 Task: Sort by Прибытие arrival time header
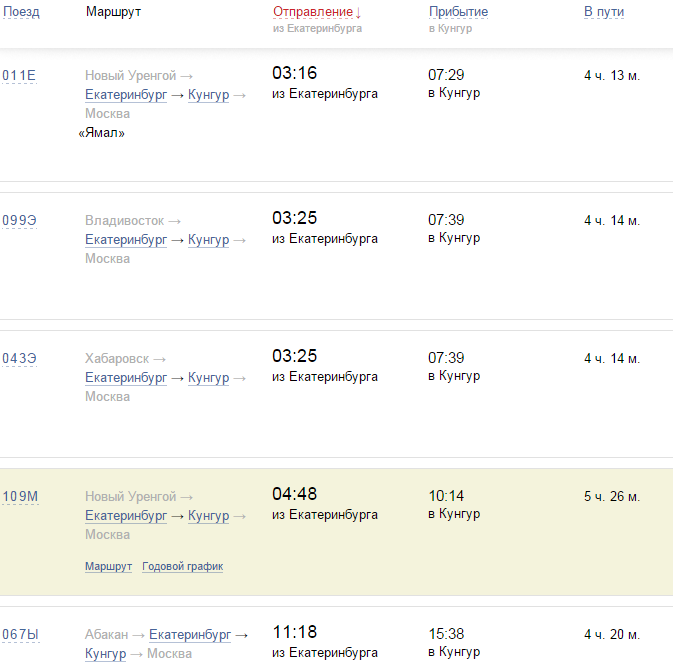pyautogui.click(x=458, y=12)
